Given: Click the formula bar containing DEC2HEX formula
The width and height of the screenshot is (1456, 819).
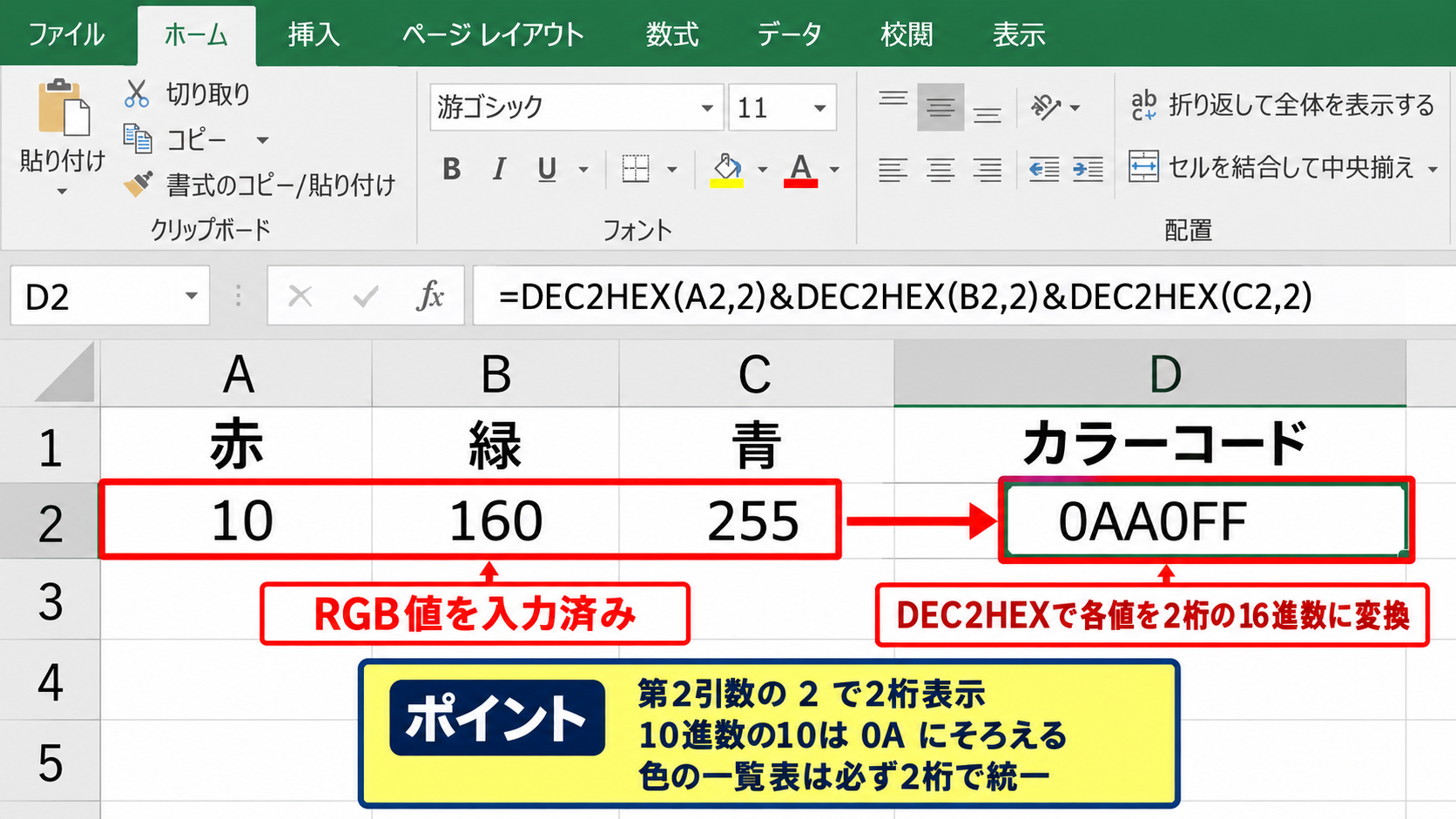Looking at the screenshot, I should [964, 296].
